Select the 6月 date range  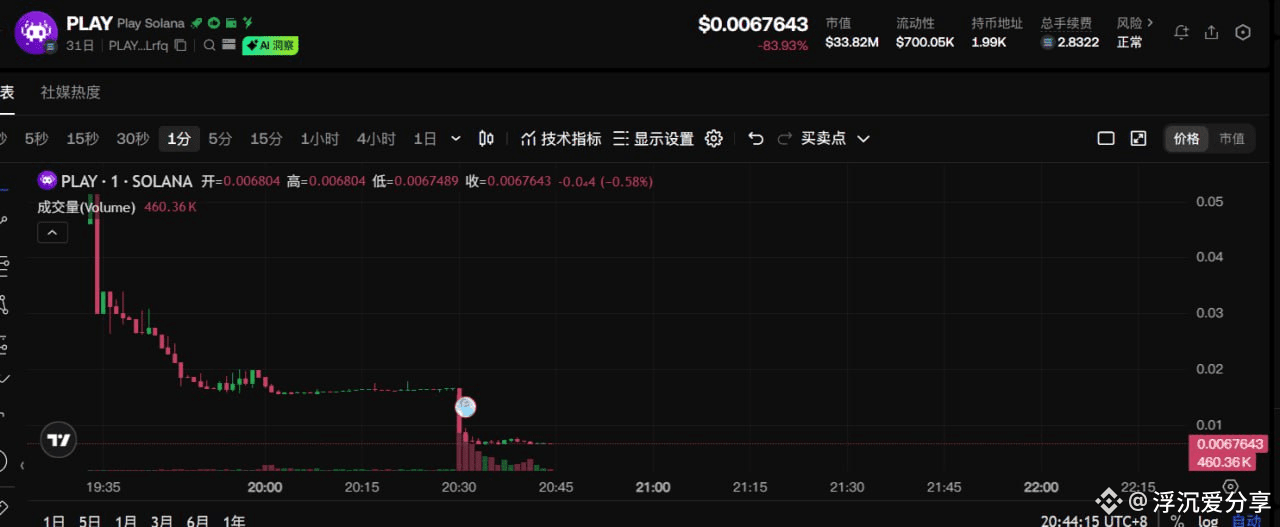click(198, 521)
